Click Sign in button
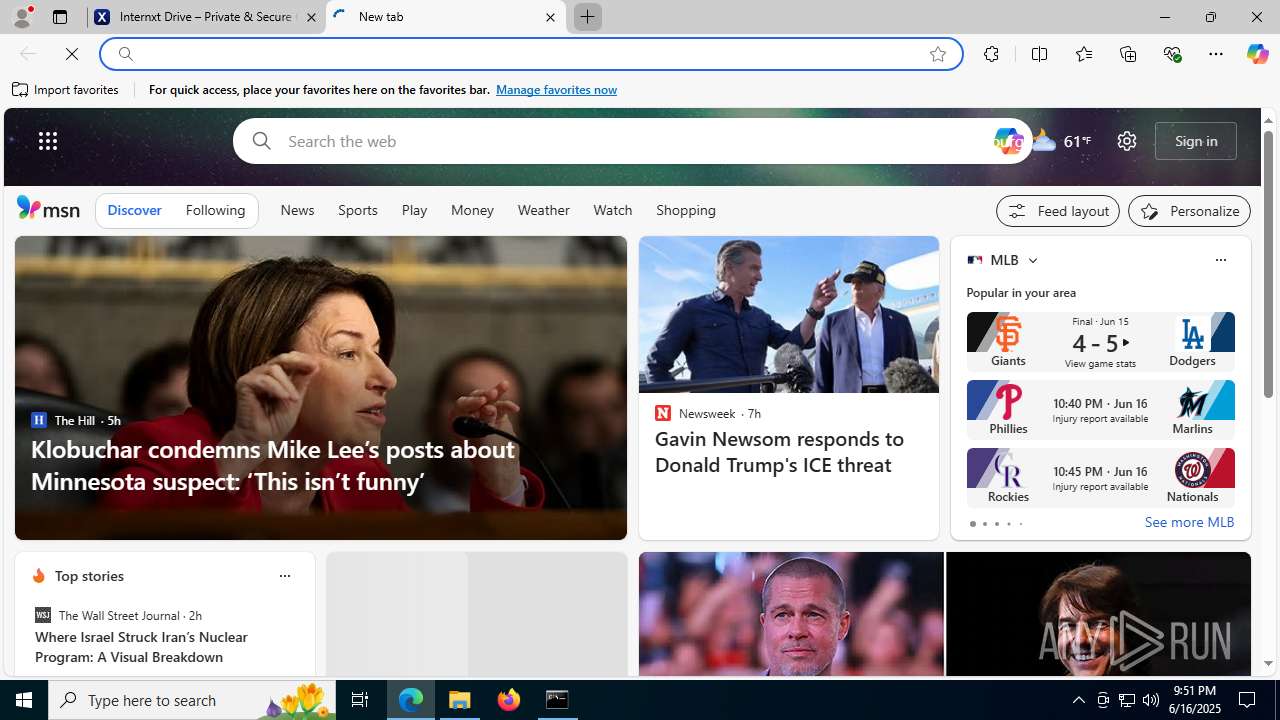The height and width of the screenshot is (720, 1280). [1196, 141]
